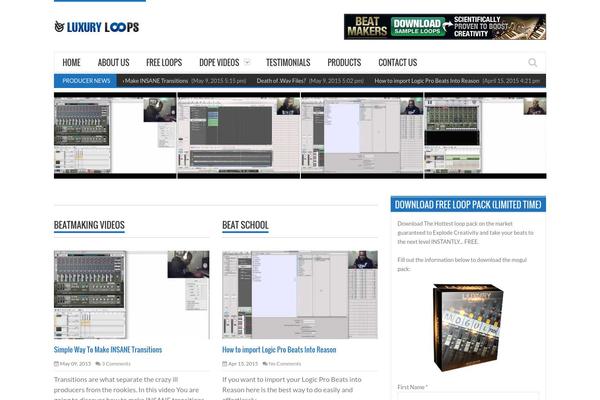Open Make INSANE Transitions ticker headline
600x400 pixels.
(x=156, y=81)
